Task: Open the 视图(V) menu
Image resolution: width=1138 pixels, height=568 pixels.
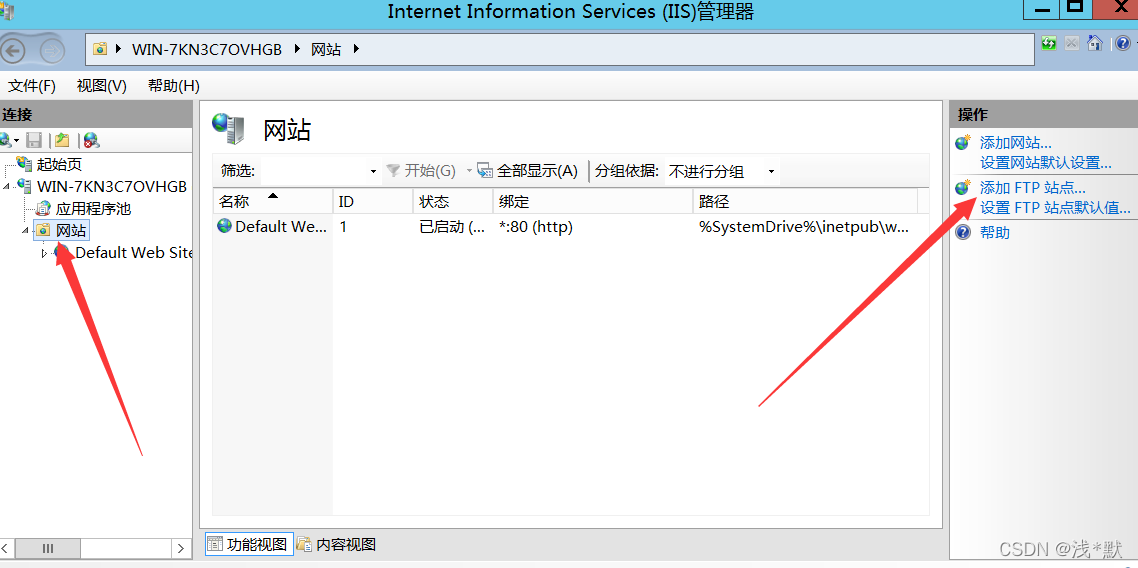Action: click(102, 86)
